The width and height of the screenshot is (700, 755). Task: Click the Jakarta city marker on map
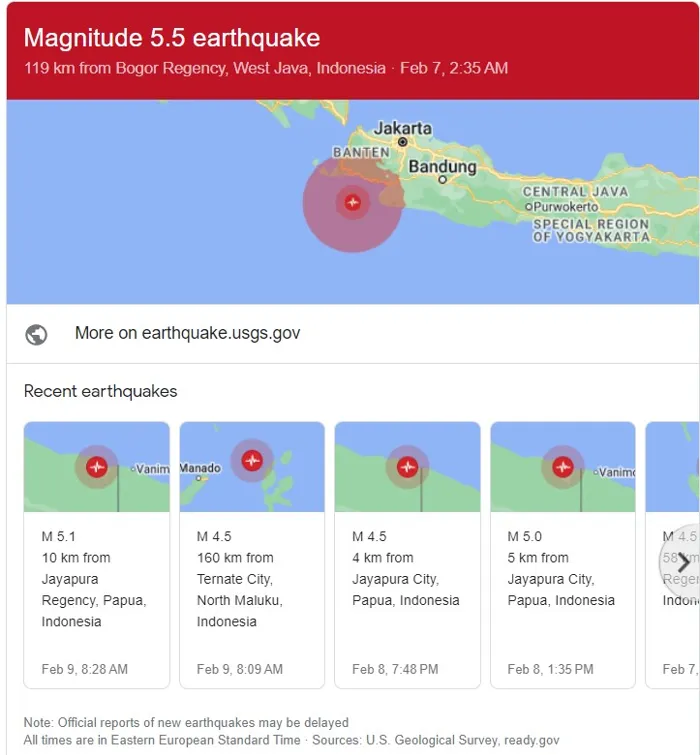402,142
